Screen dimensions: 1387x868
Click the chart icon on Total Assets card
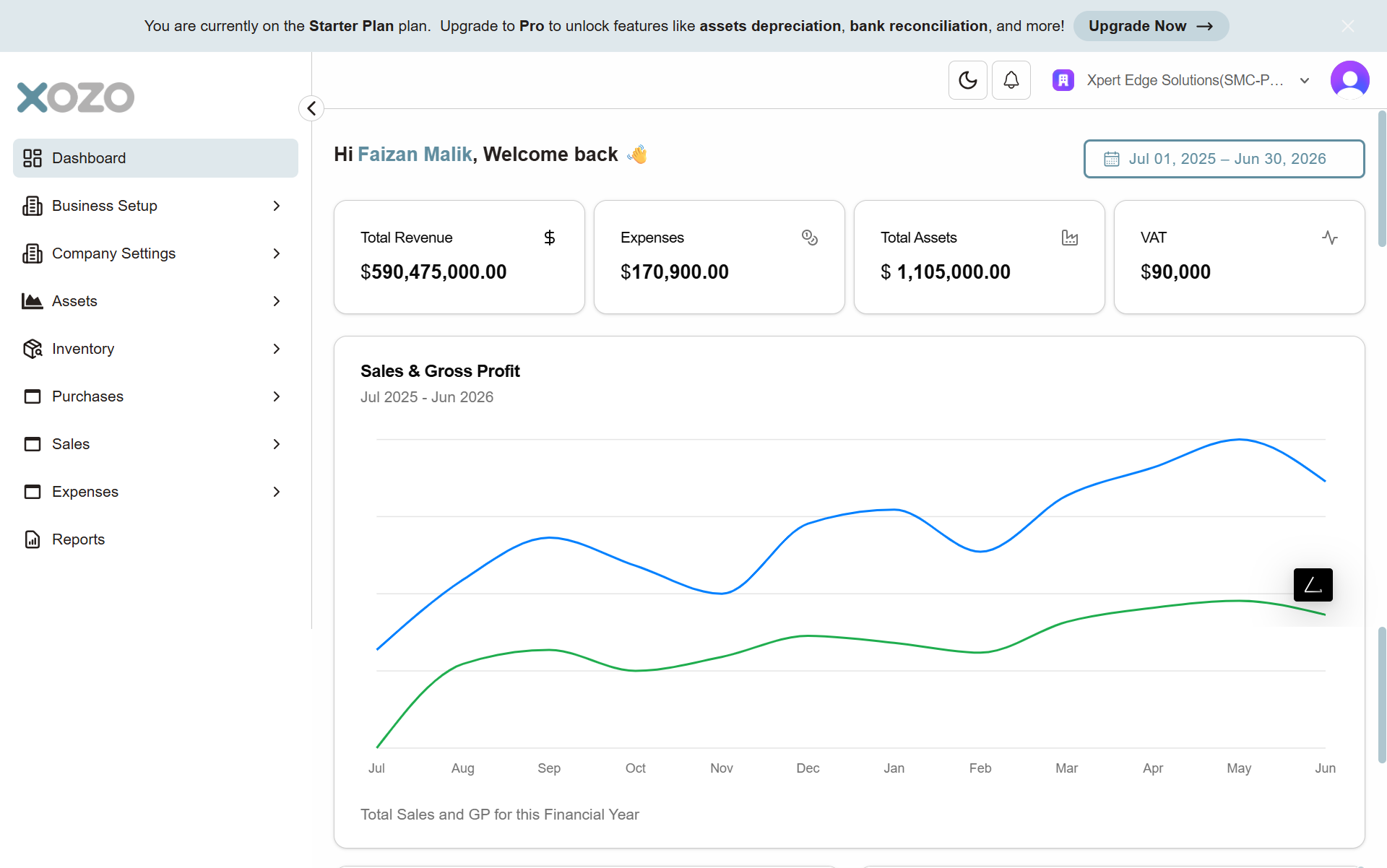[1069, 238]
